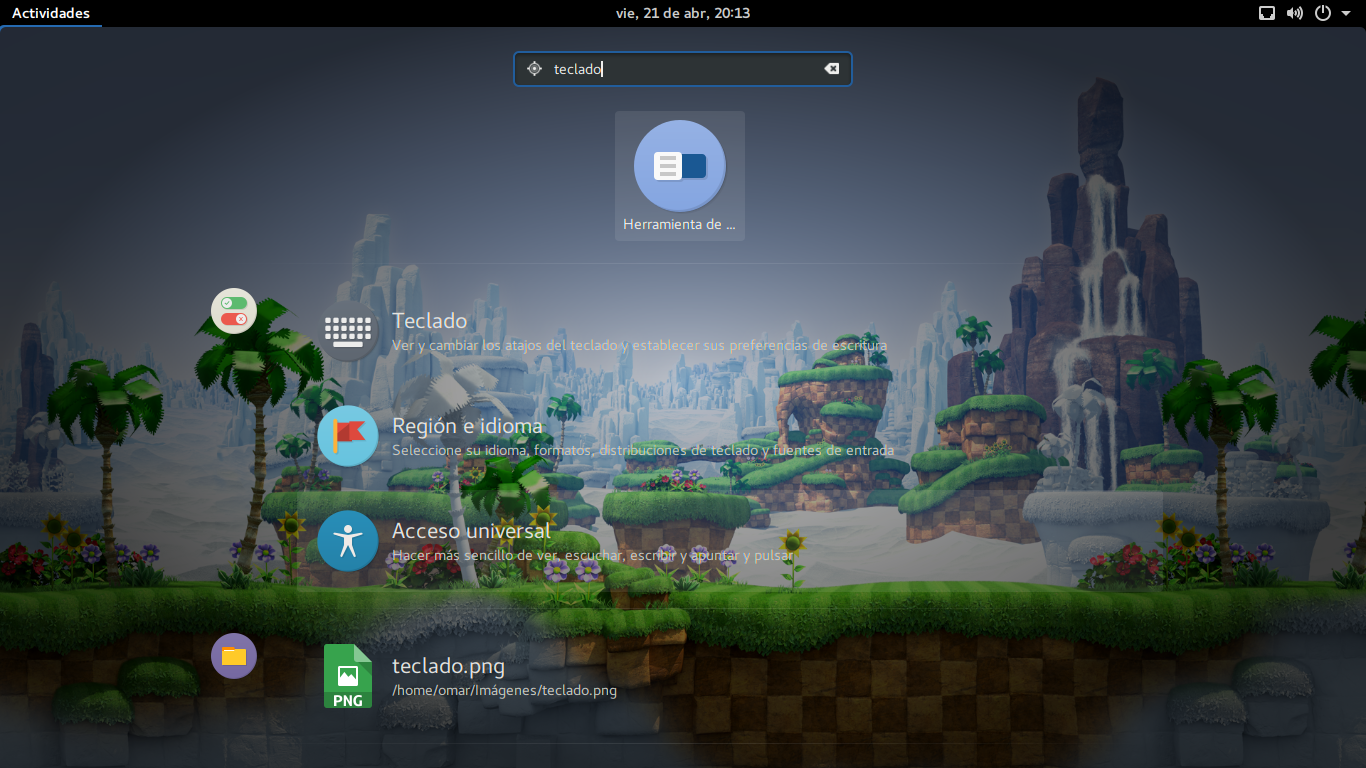Select the Acceso universal result title

(x=472, y=531)
